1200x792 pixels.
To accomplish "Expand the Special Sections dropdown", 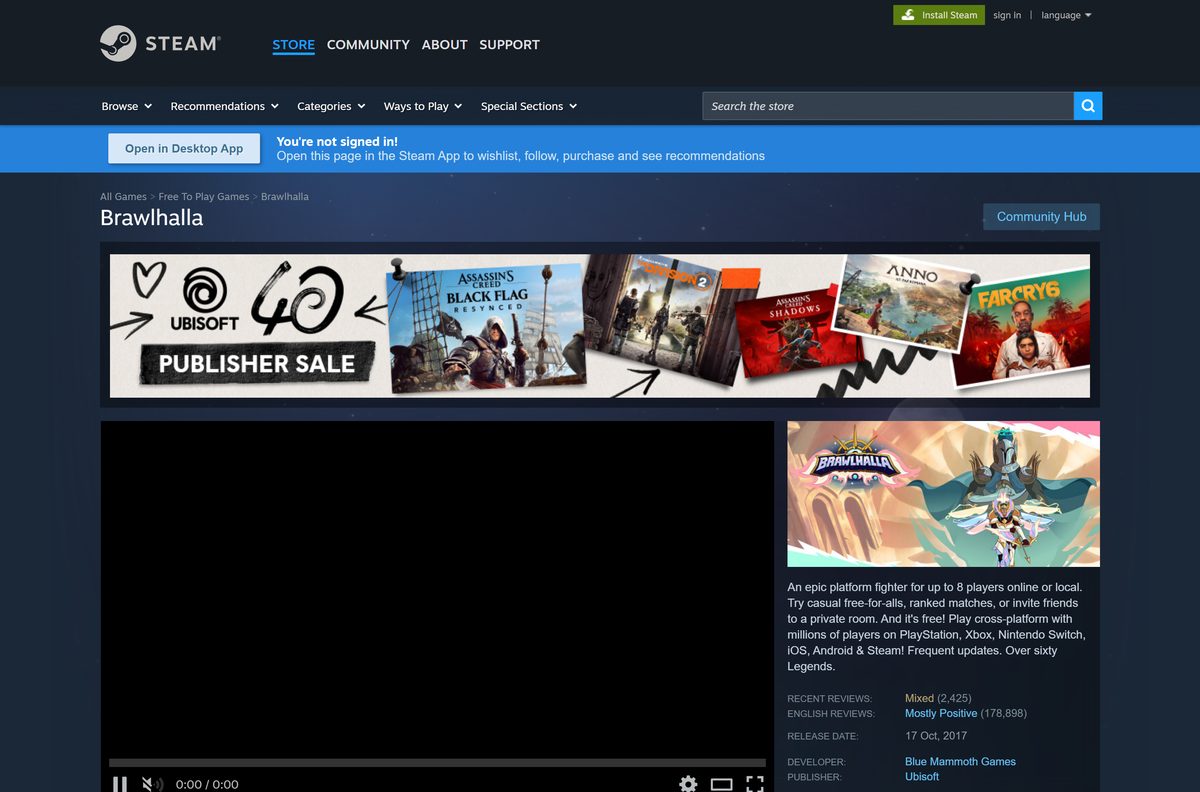I will [529, 106].
